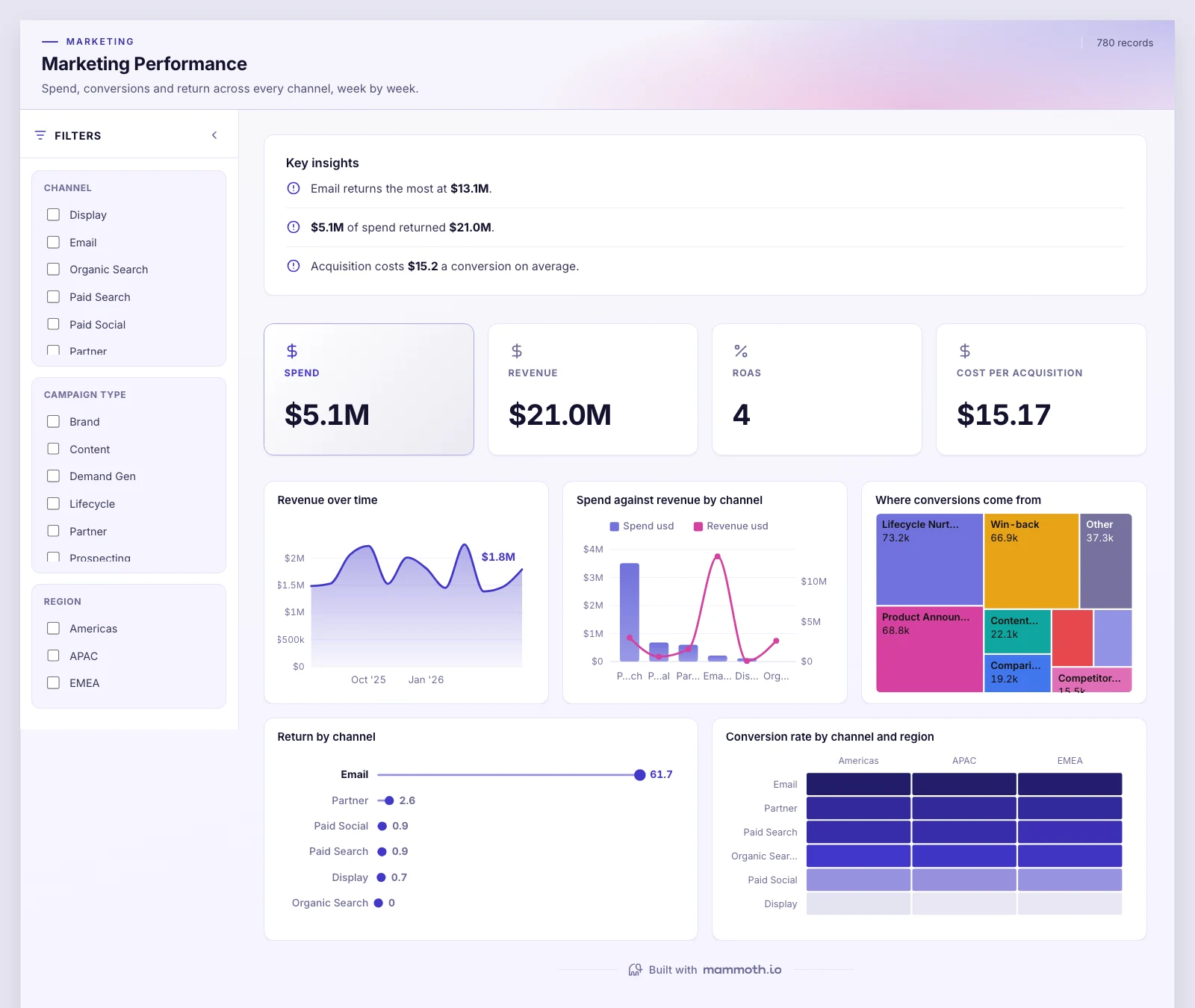Click the Filters funnel icon
The width and height of the screenshot is (1195, 1008).
(x=40, y=135)
